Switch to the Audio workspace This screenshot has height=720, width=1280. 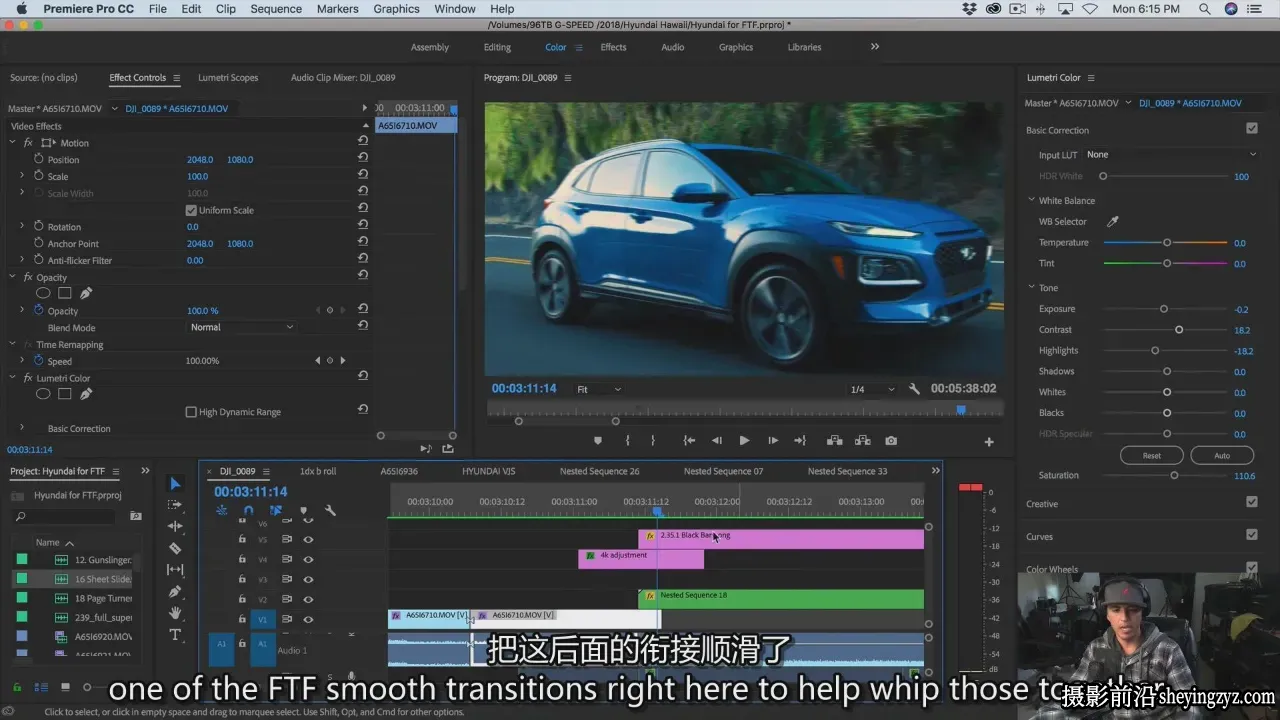tap(673, 47)
